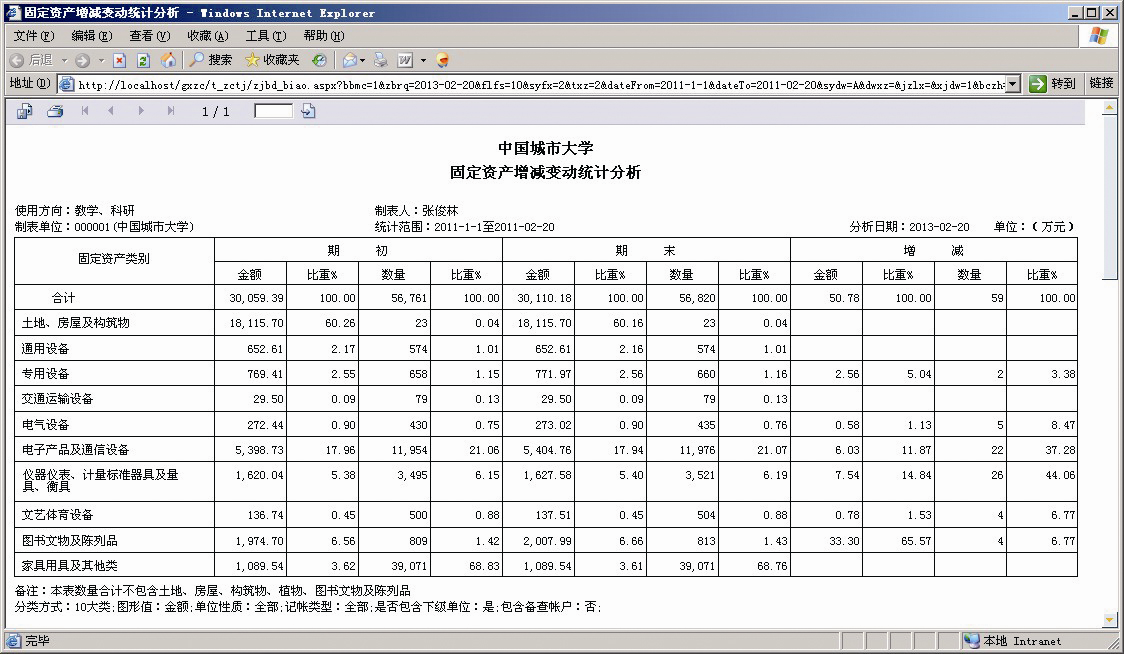Screen dimensions: 1124x654
Task: Click the vertical scrollbar thumb
Action: [x=1109, y=197]
